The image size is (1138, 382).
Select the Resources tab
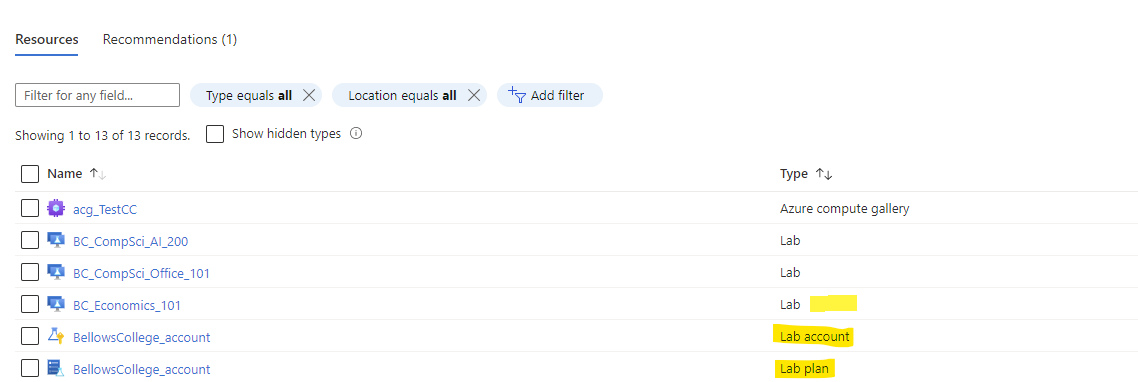[x=46, y=39]
